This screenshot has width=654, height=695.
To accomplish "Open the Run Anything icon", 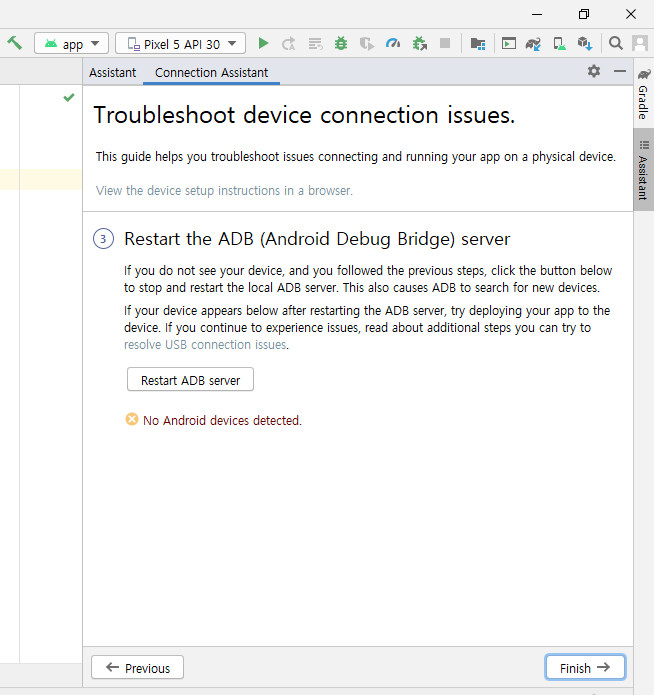I will pos(509,43).
